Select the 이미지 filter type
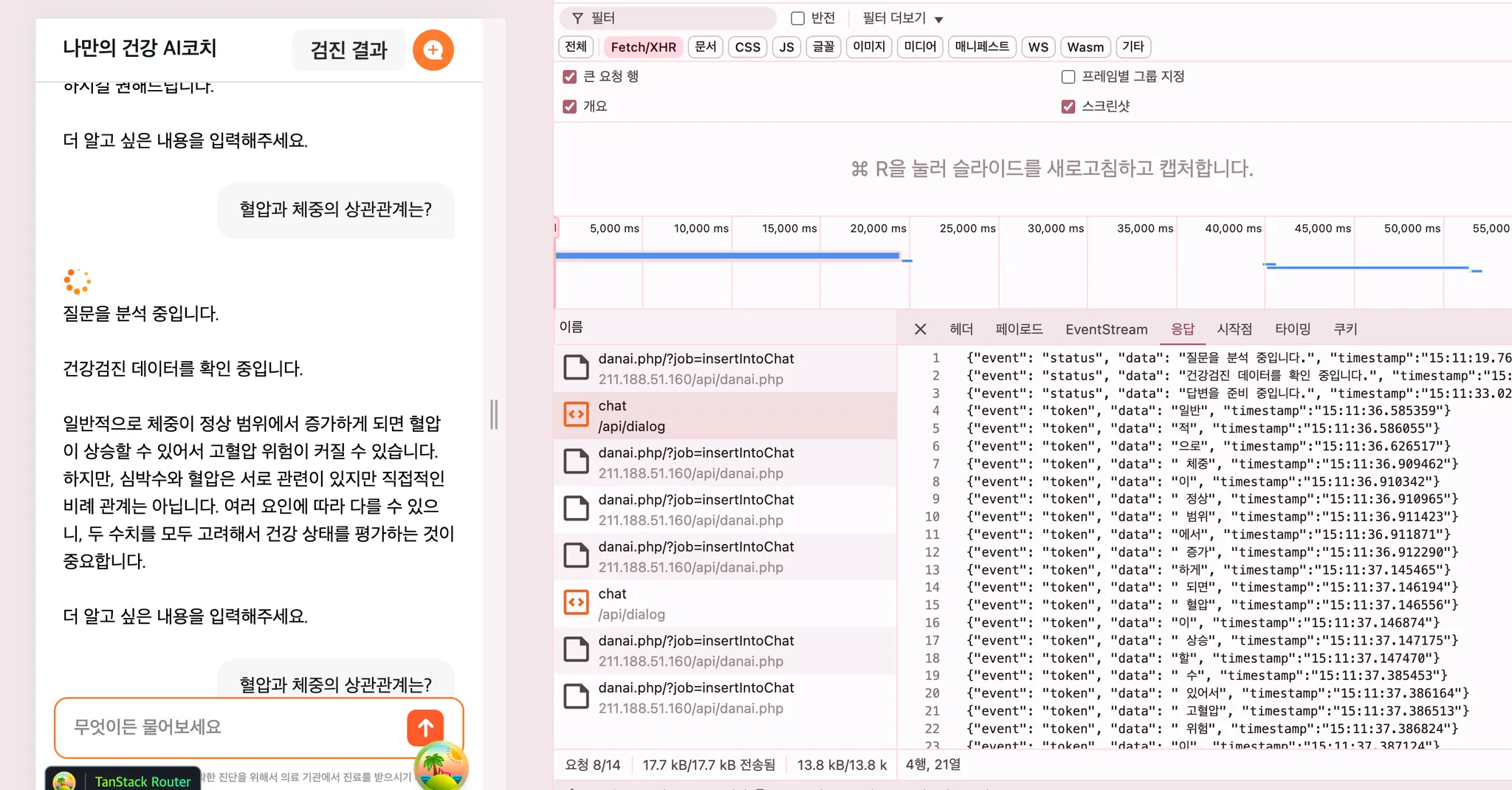 click(869, 47)
